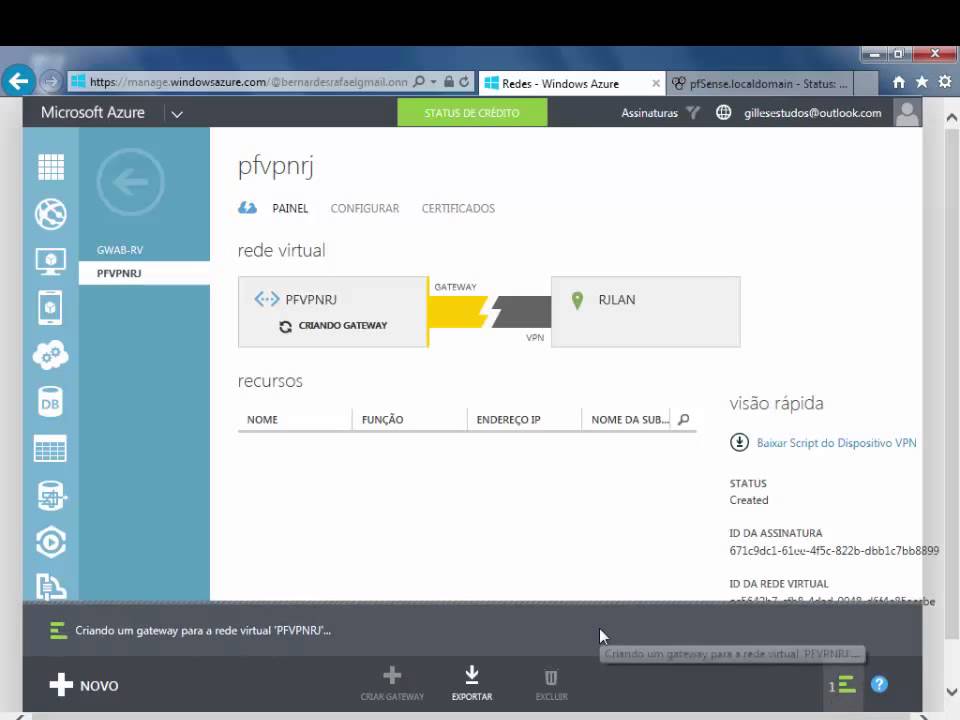Click the download icon beside Baixar Script
Image resolution: width=960 pixels, height=720 pixels.
(739, 442)
